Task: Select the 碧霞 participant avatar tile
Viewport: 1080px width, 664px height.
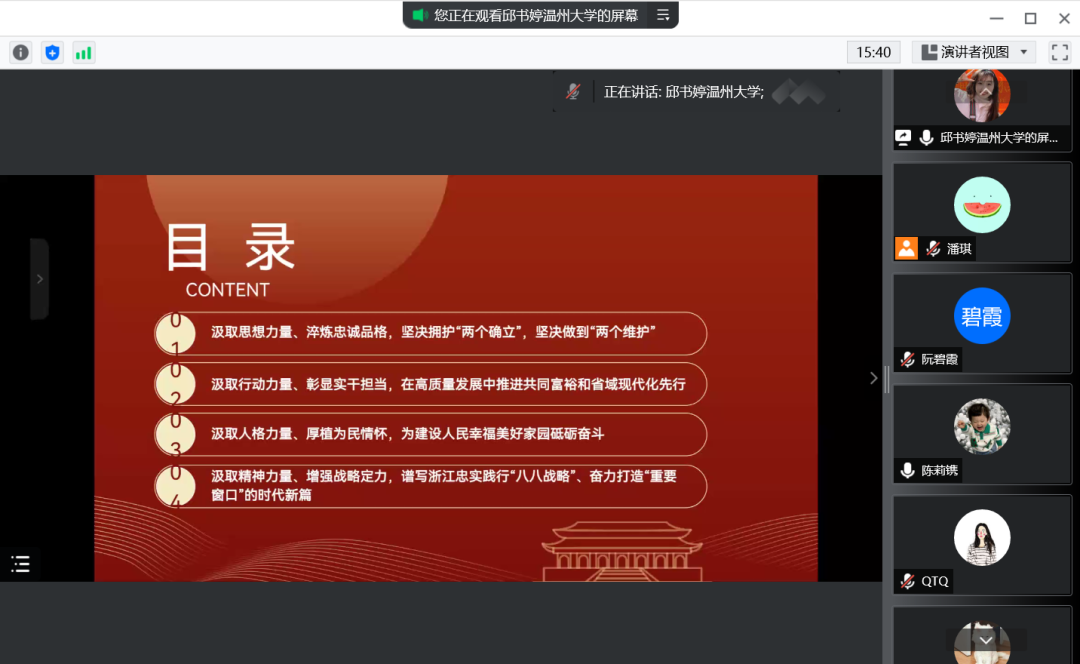Action: (x=981, y=316)
